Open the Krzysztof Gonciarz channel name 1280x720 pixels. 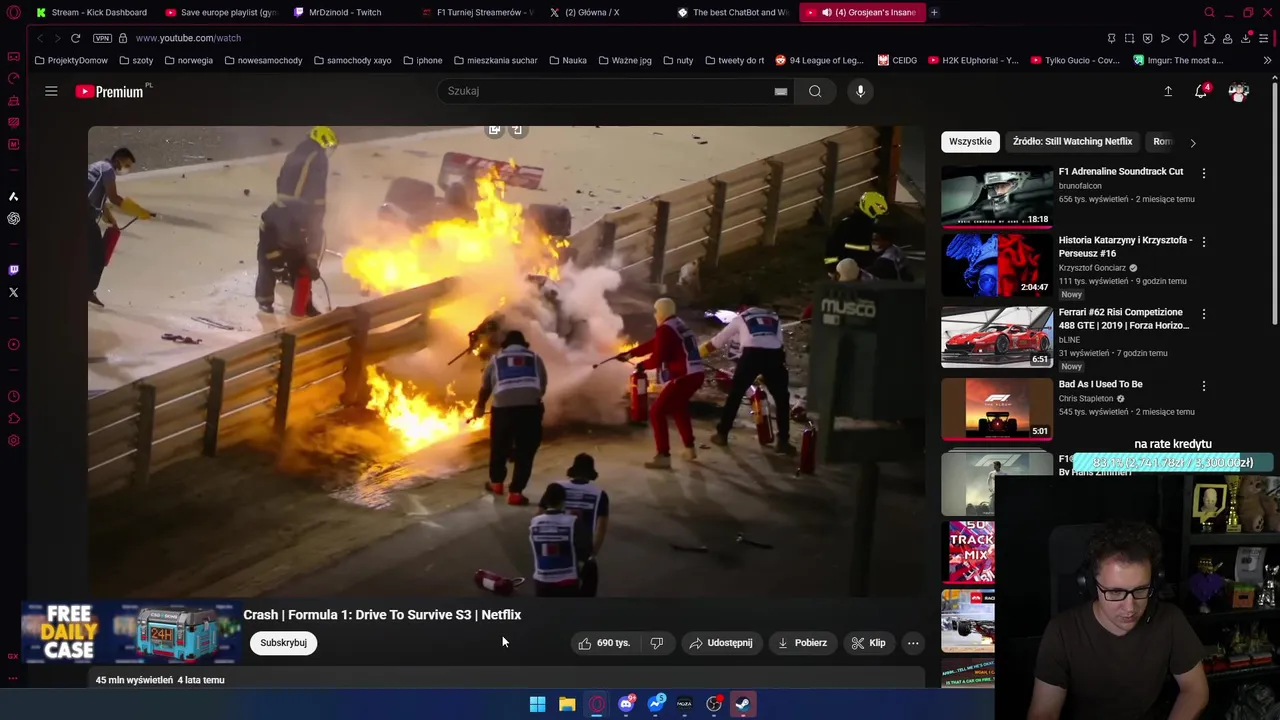1092,268
